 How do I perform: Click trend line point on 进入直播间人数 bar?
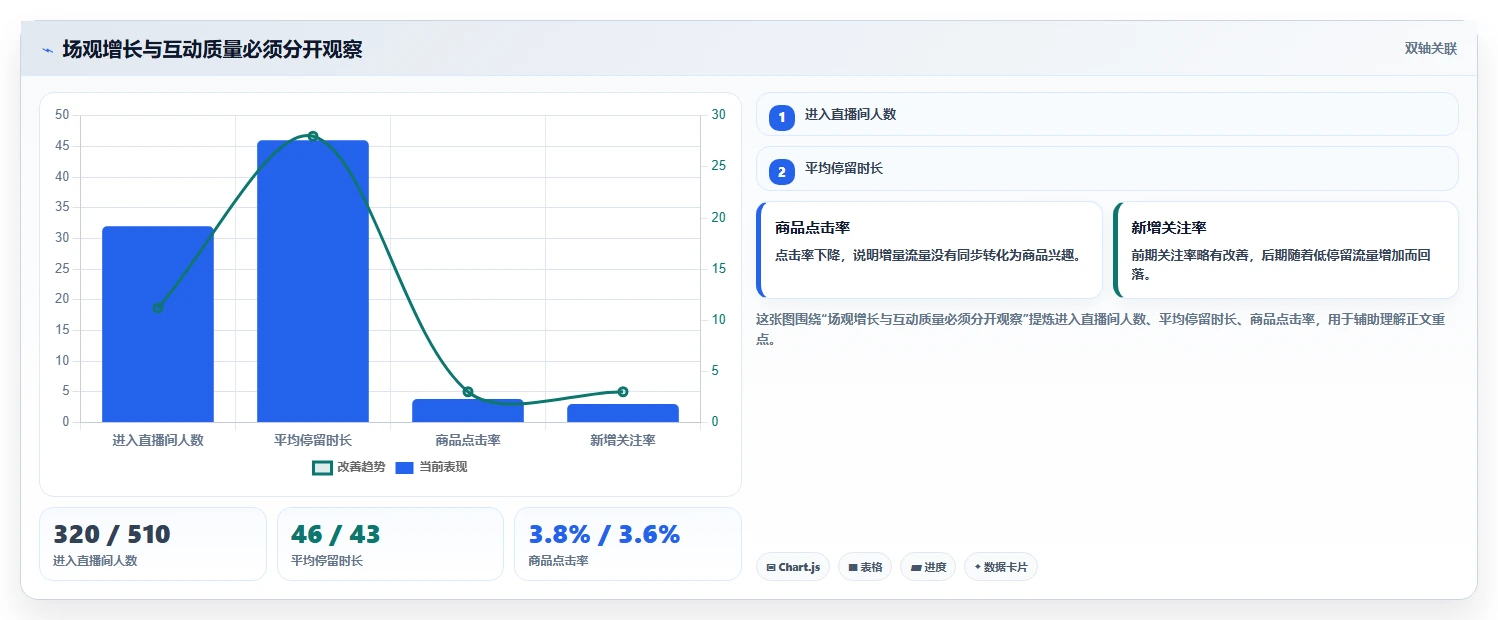tap(158, 308)
